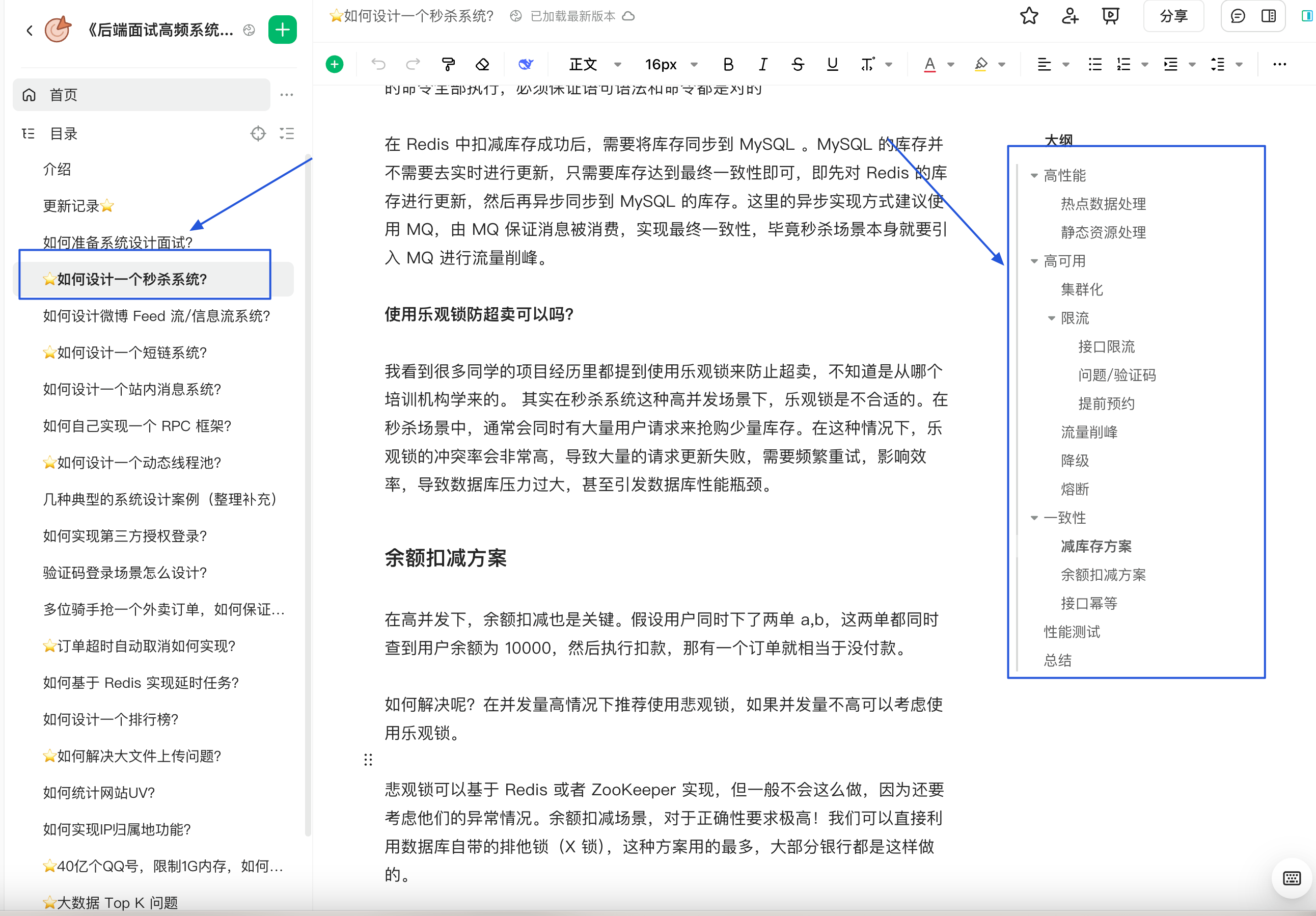Open the knowledge base visibility icon
Image resolution: width=1316 pixels, height=916 pixels.
(x=249, y=30)
